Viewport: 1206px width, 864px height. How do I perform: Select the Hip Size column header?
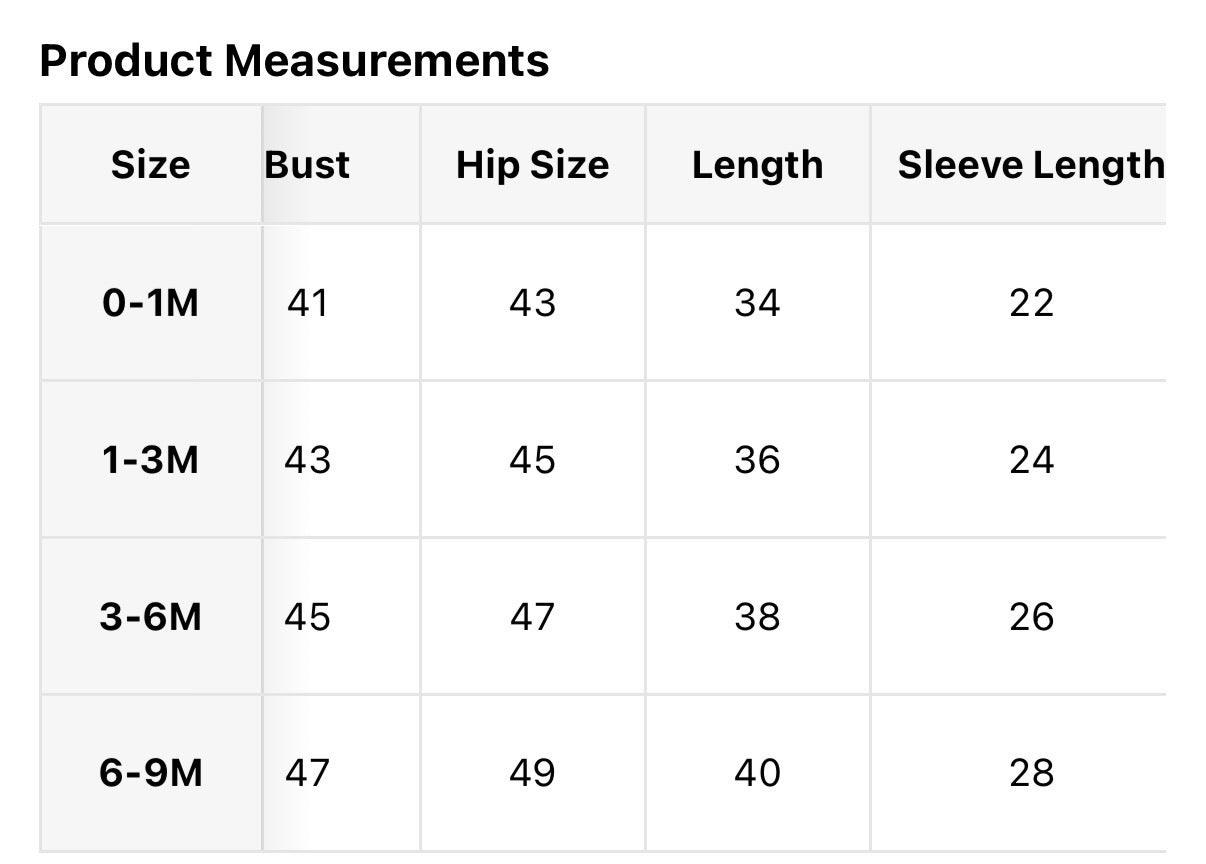tap(532, 165)
